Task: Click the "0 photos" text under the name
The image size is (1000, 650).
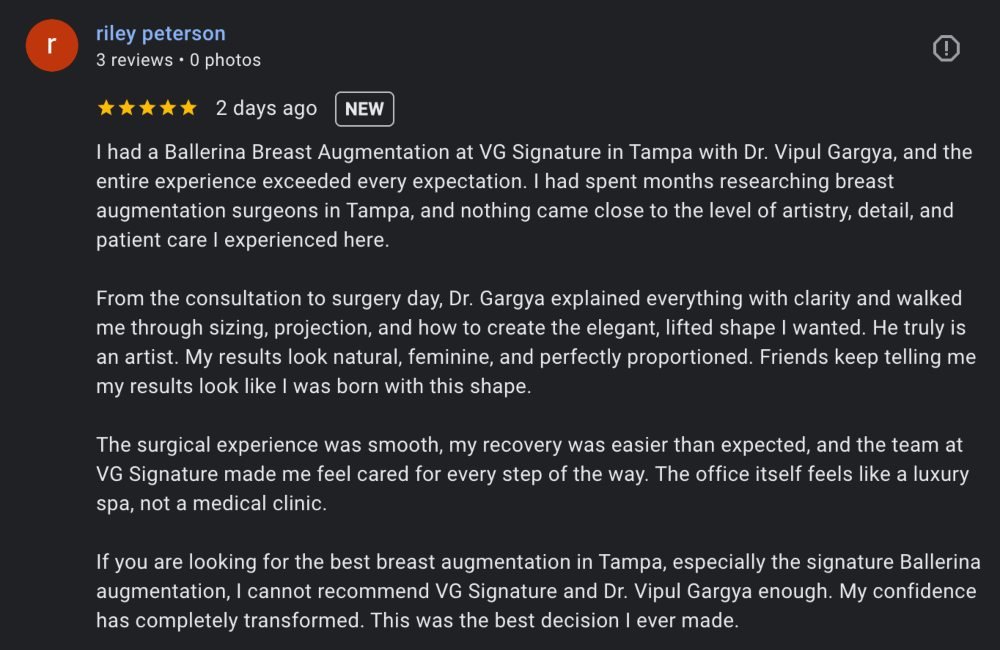Action: coord(225,60)
